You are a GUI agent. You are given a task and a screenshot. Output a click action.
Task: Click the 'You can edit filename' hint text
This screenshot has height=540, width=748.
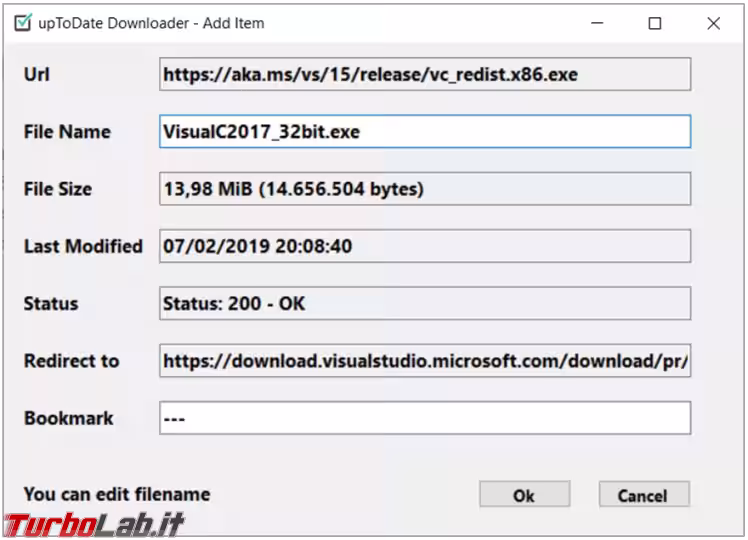(117, 494)
